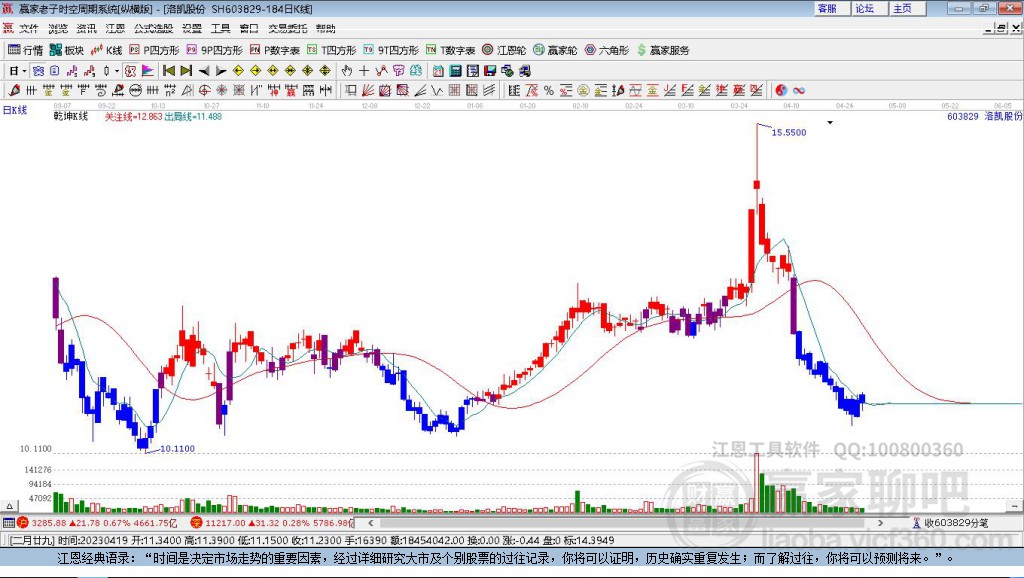Select the percent (%) retracement tool
The image size is (1024, 578).
[549, 90]
